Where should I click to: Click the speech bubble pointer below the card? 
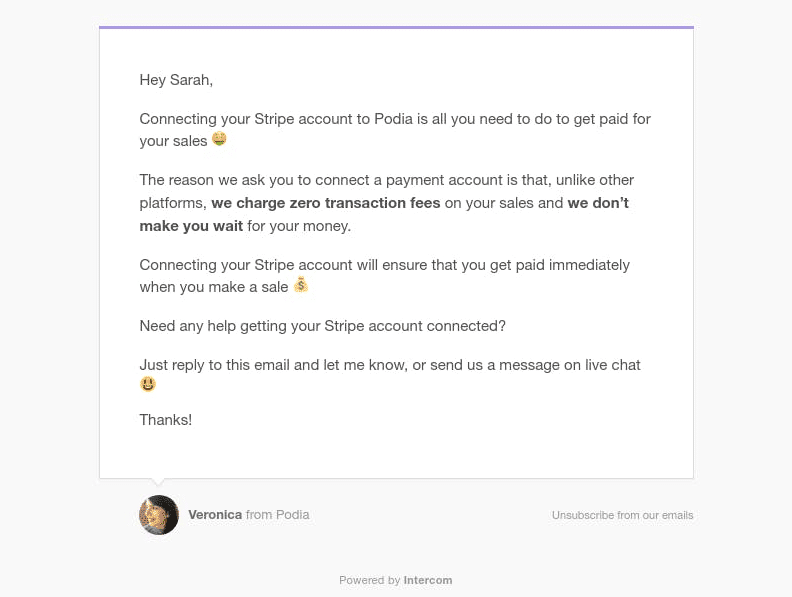pyautogui.click(x=159, y=482)
